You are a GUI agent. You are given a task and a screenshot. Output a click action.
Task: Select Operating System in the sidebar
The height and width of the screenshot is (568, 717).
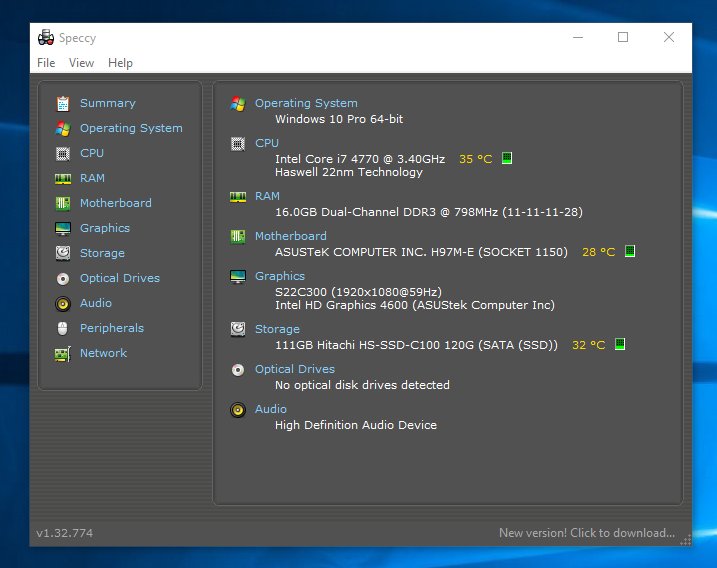click(130, 128)
